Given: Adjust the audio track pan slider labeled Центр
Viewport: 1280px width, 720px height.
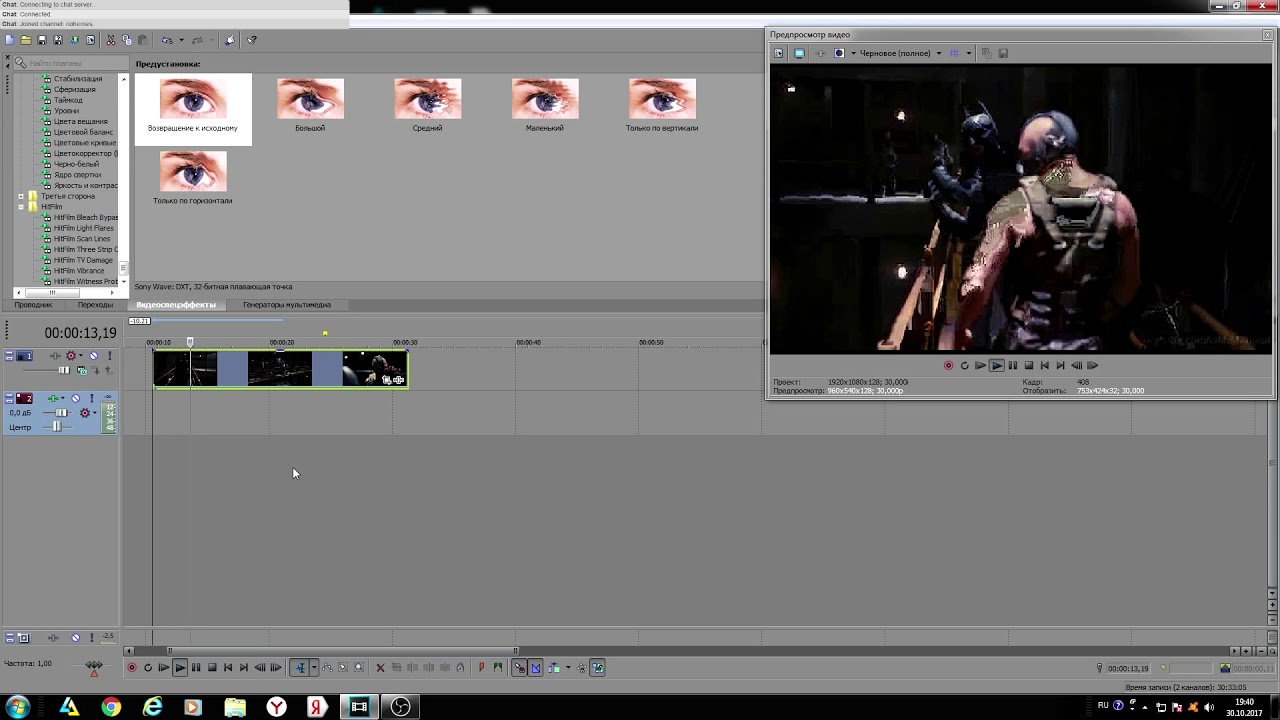Looking at the screenshot, I should point(57,427).
